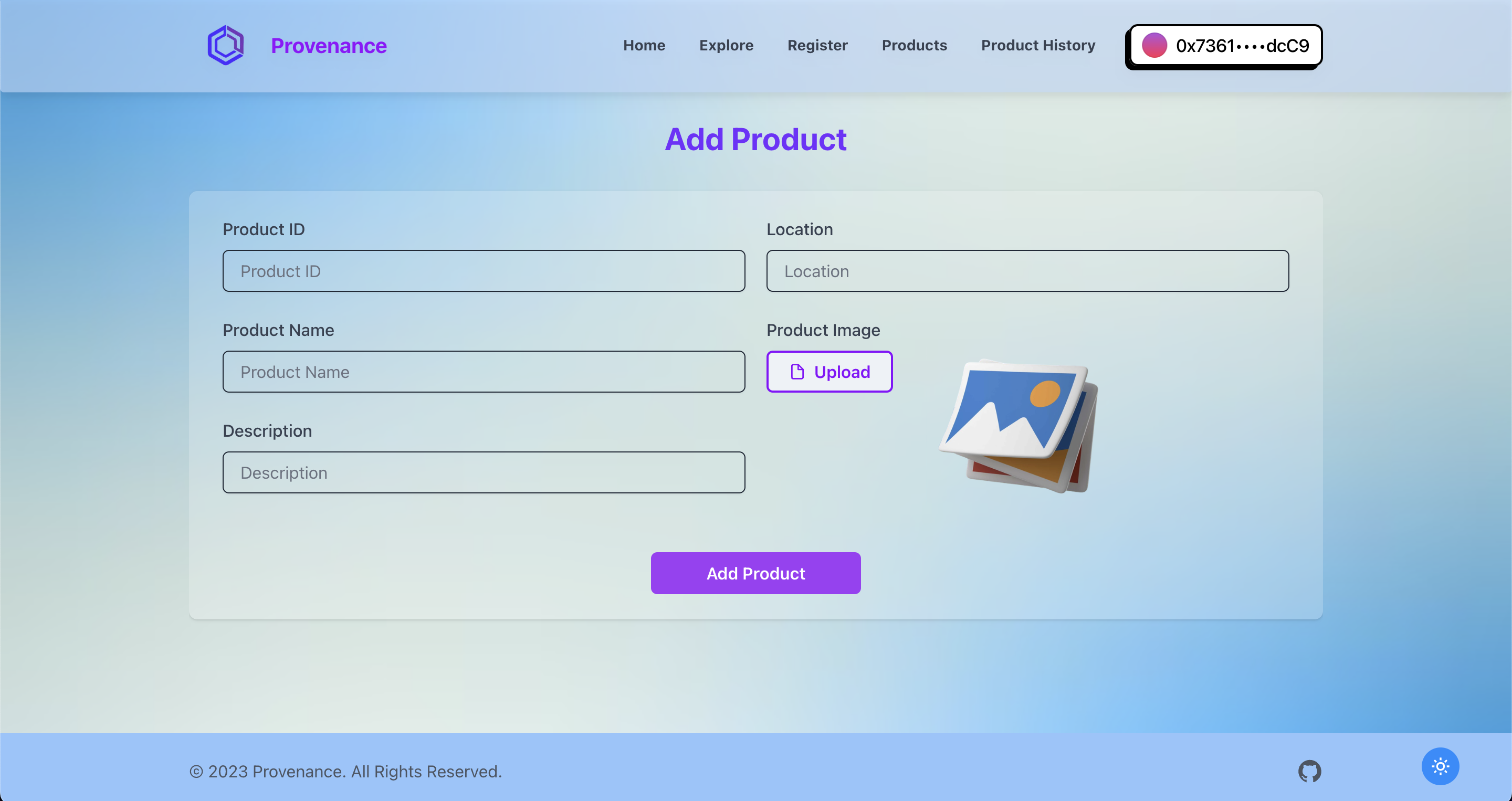
Task: Click into the Description field
Action: click(484, 472)
